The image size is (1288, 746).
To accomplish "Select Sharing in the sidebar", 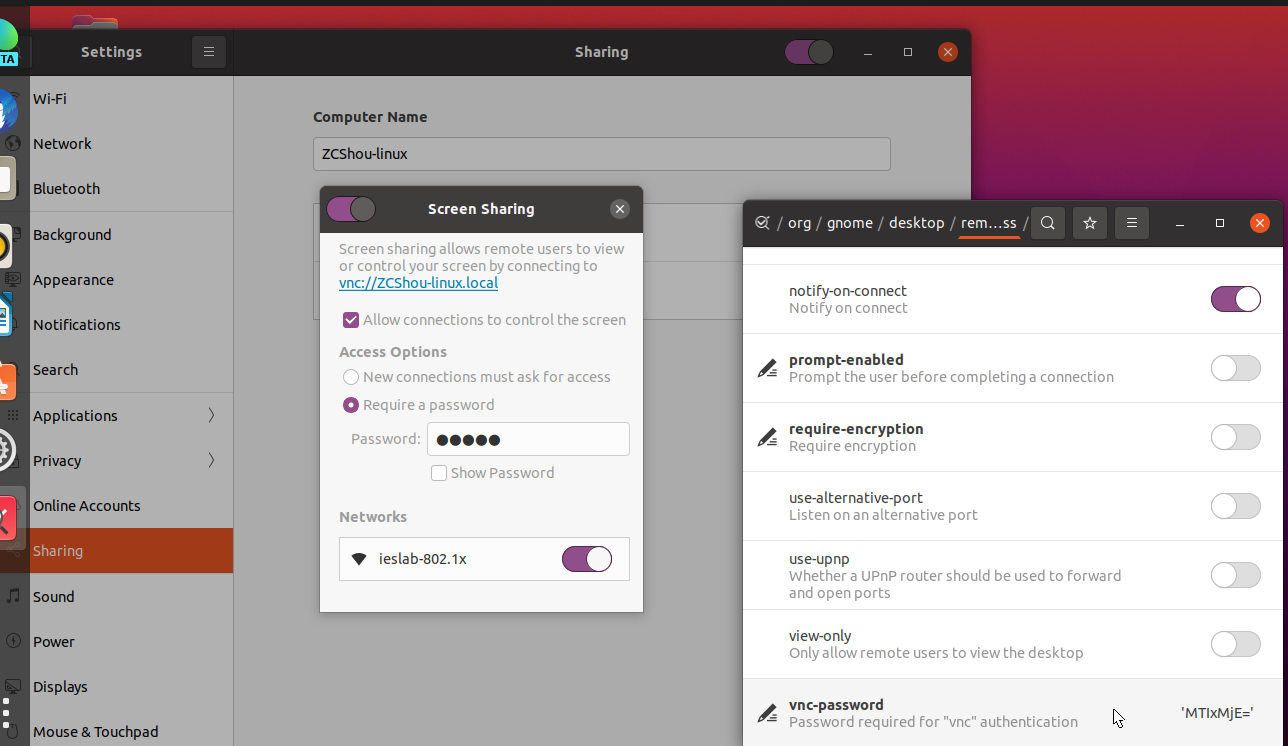I will point(117,551).
